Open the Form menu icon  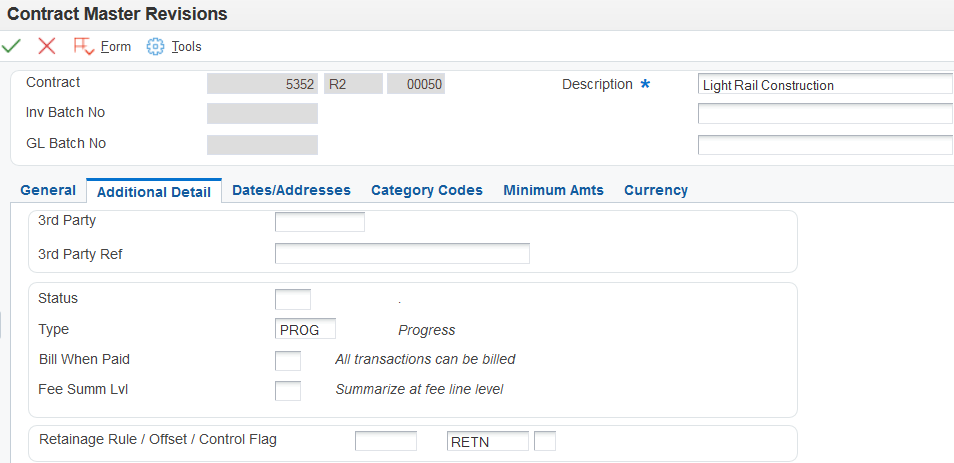[83, 46]
